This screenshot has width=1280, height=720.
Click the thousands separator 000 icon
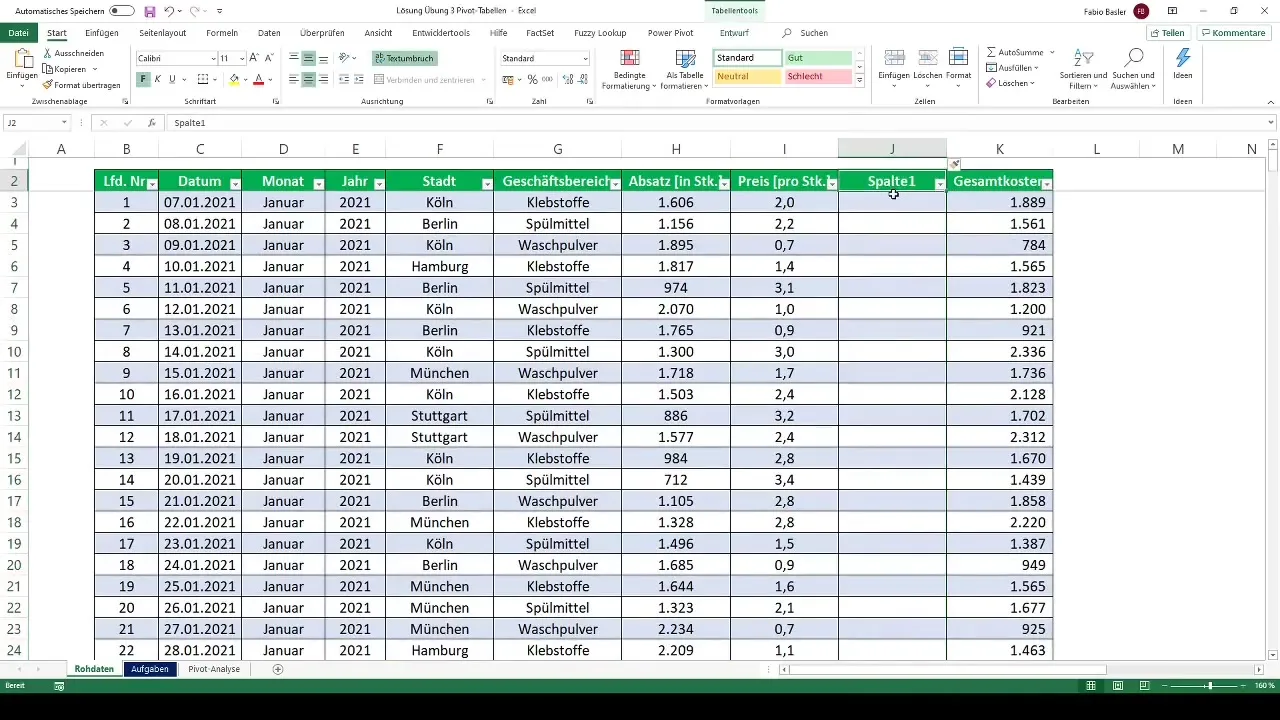pos(546,79)
